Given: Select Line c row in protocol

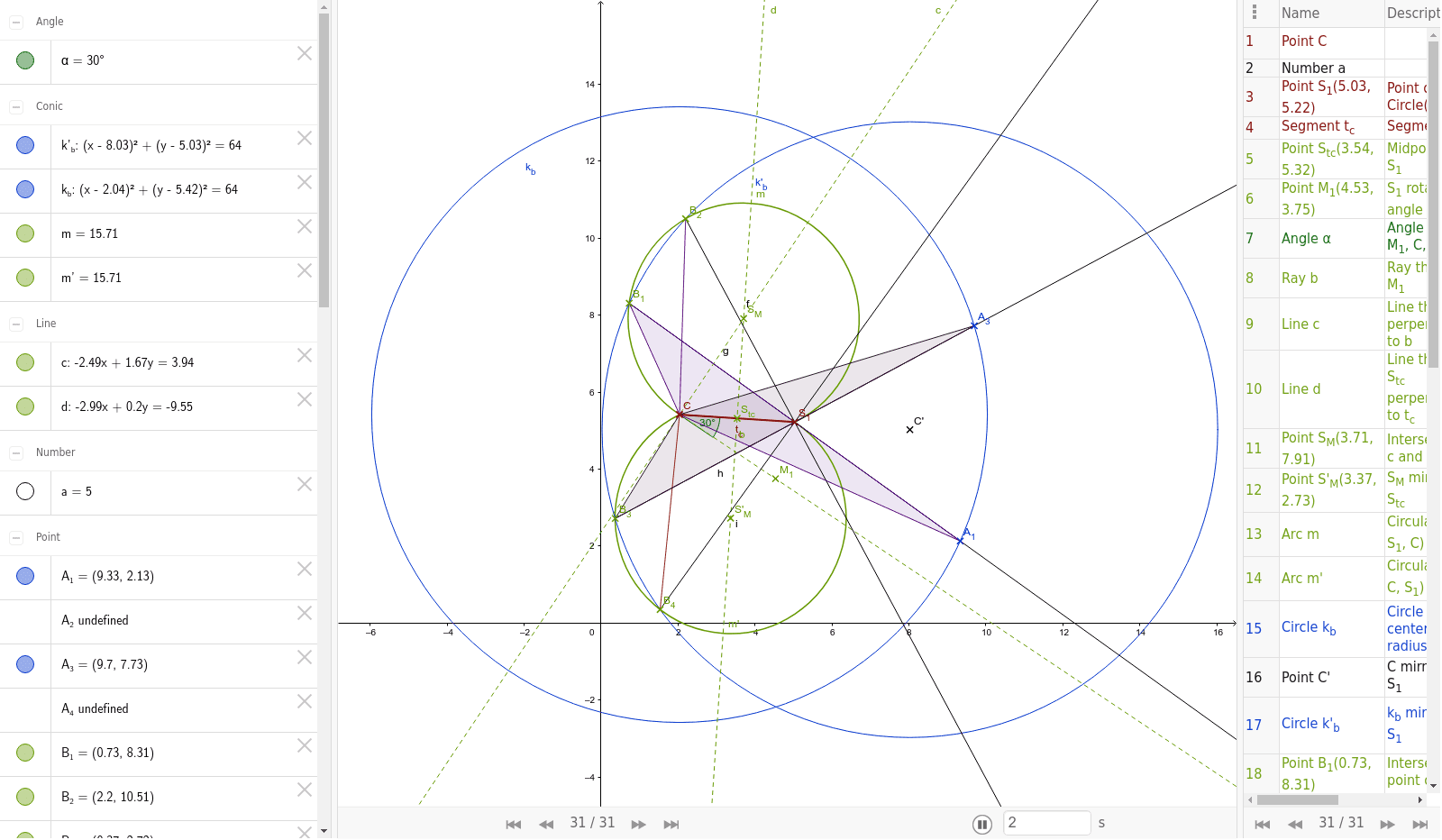Looking at the screenshot, I should click(x=1336, y=324).
